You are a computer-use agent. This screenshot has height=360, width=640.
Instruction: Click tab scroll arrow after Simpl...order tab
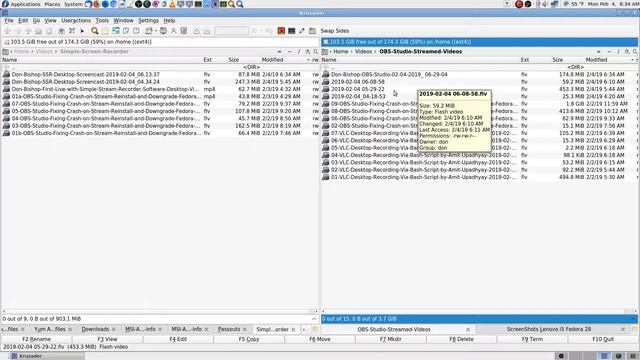point(304,329)
